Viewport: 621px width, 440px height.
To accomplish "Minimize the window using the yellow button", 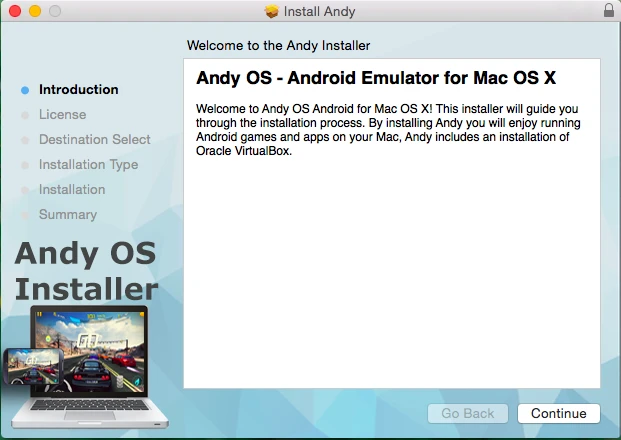I will click(x=34, y=11).
